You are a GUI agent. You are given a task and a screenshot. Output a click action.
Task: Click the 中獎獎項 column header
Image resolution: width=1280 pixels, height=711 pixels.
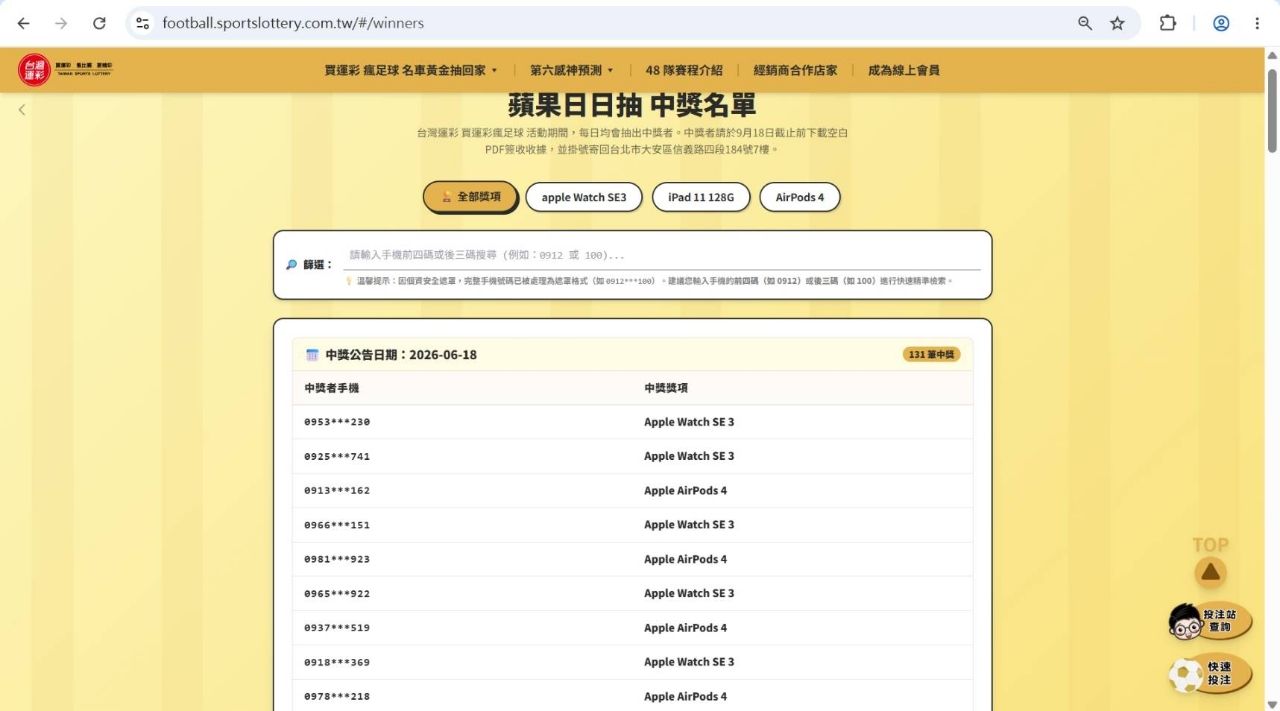[666, 388]
